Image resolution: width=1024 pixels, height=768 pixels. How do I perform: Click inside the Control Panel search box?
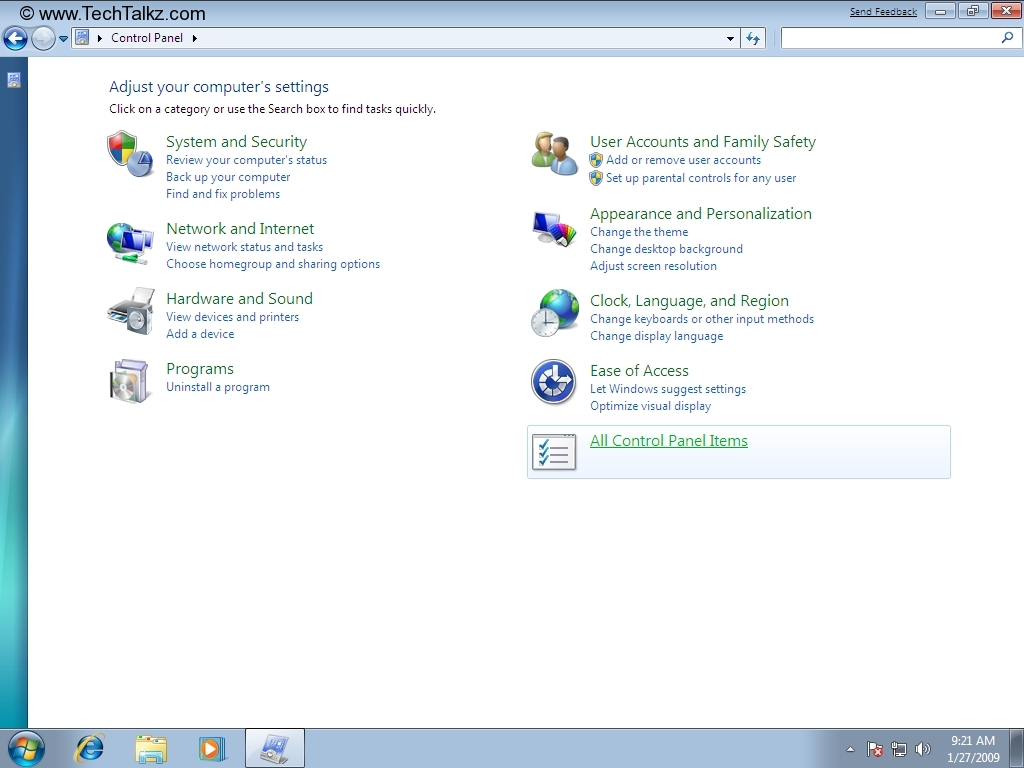coord(890,38)
